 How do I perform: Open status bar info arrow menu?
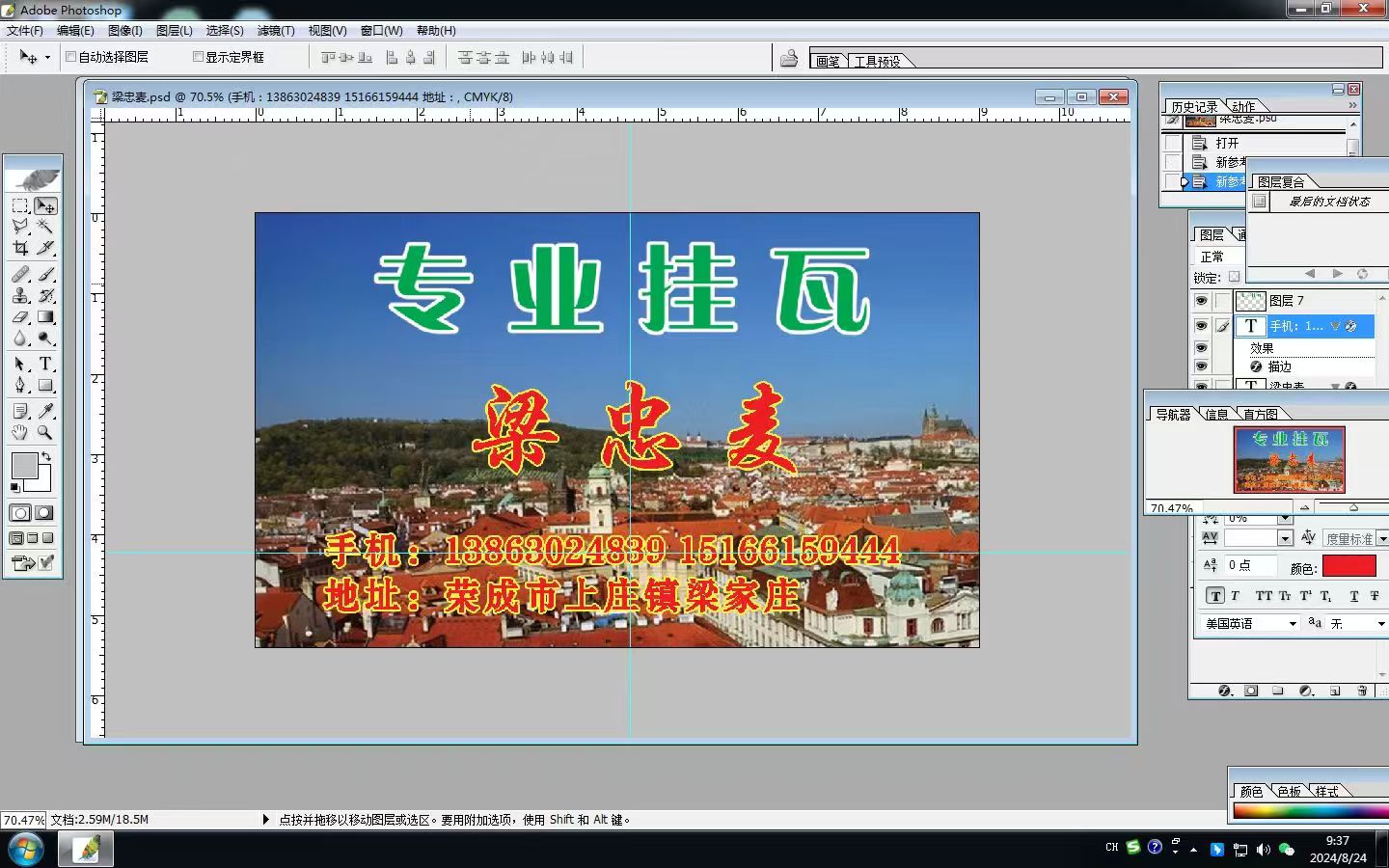[x=266, y=820]
